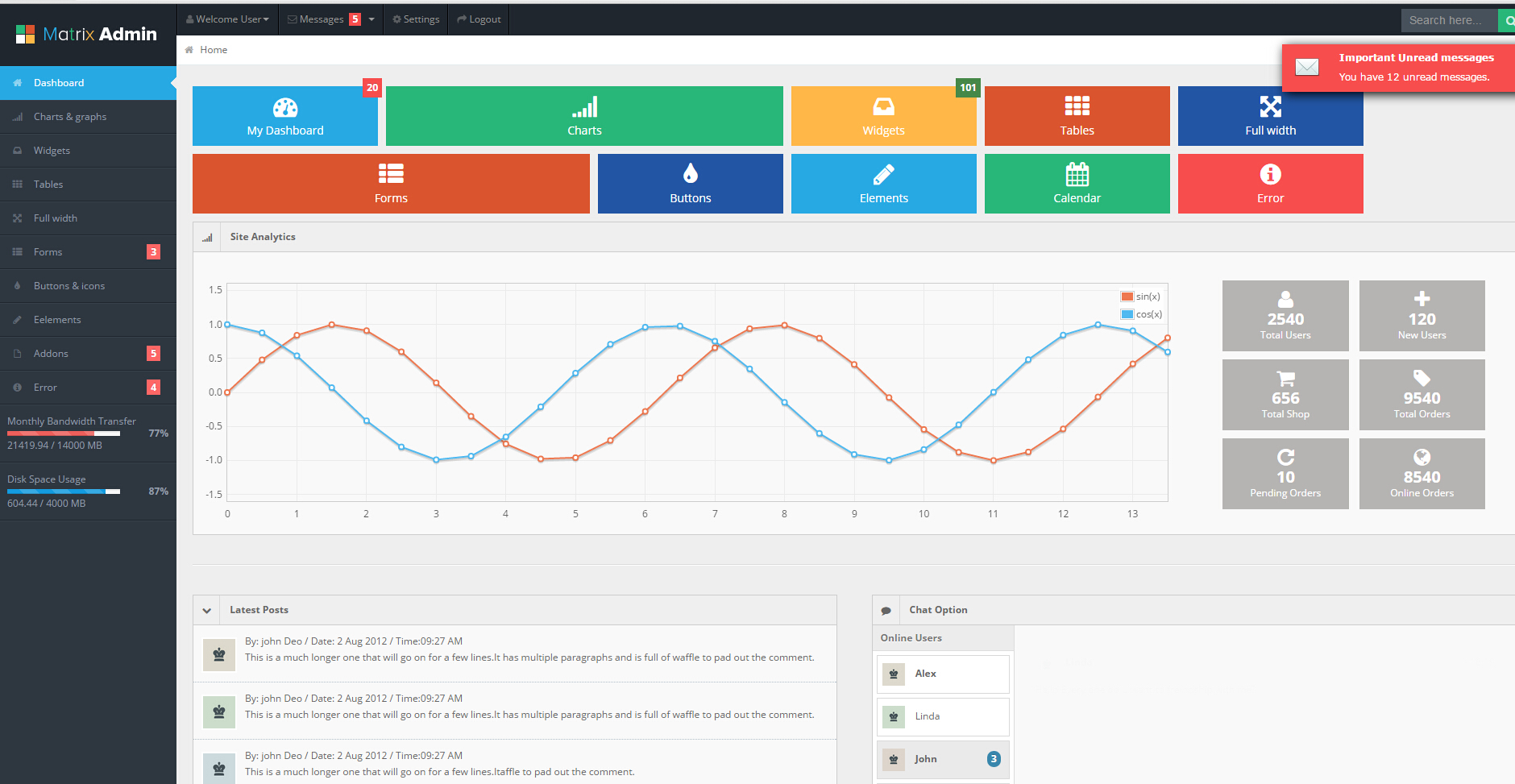The height and width of the screenshot is (784, 1515).
Task: Open chat with John
Action: coord(943,759)
